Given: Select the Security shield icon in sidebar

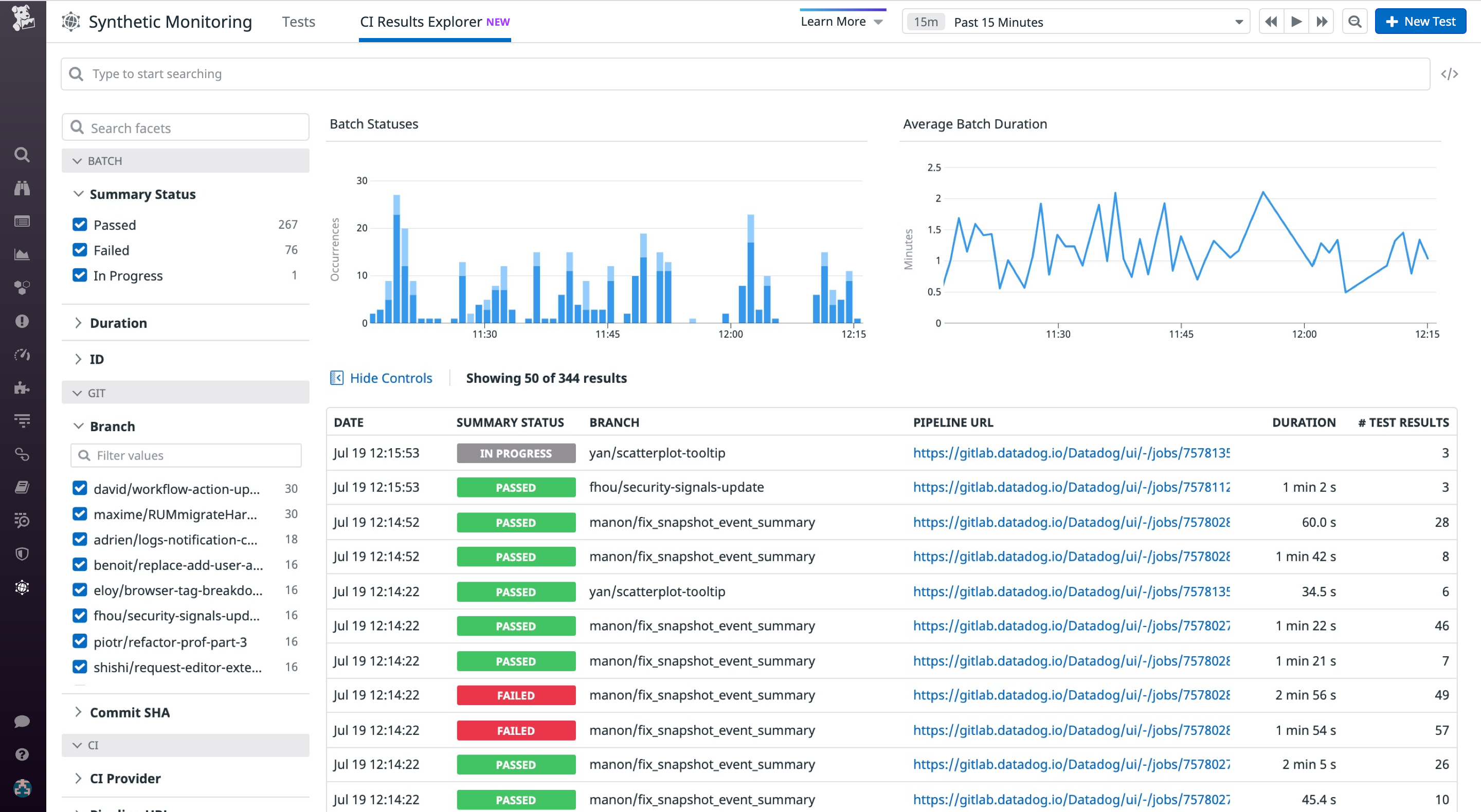Looking at the screenshot, I should click(x=22, y=553).
